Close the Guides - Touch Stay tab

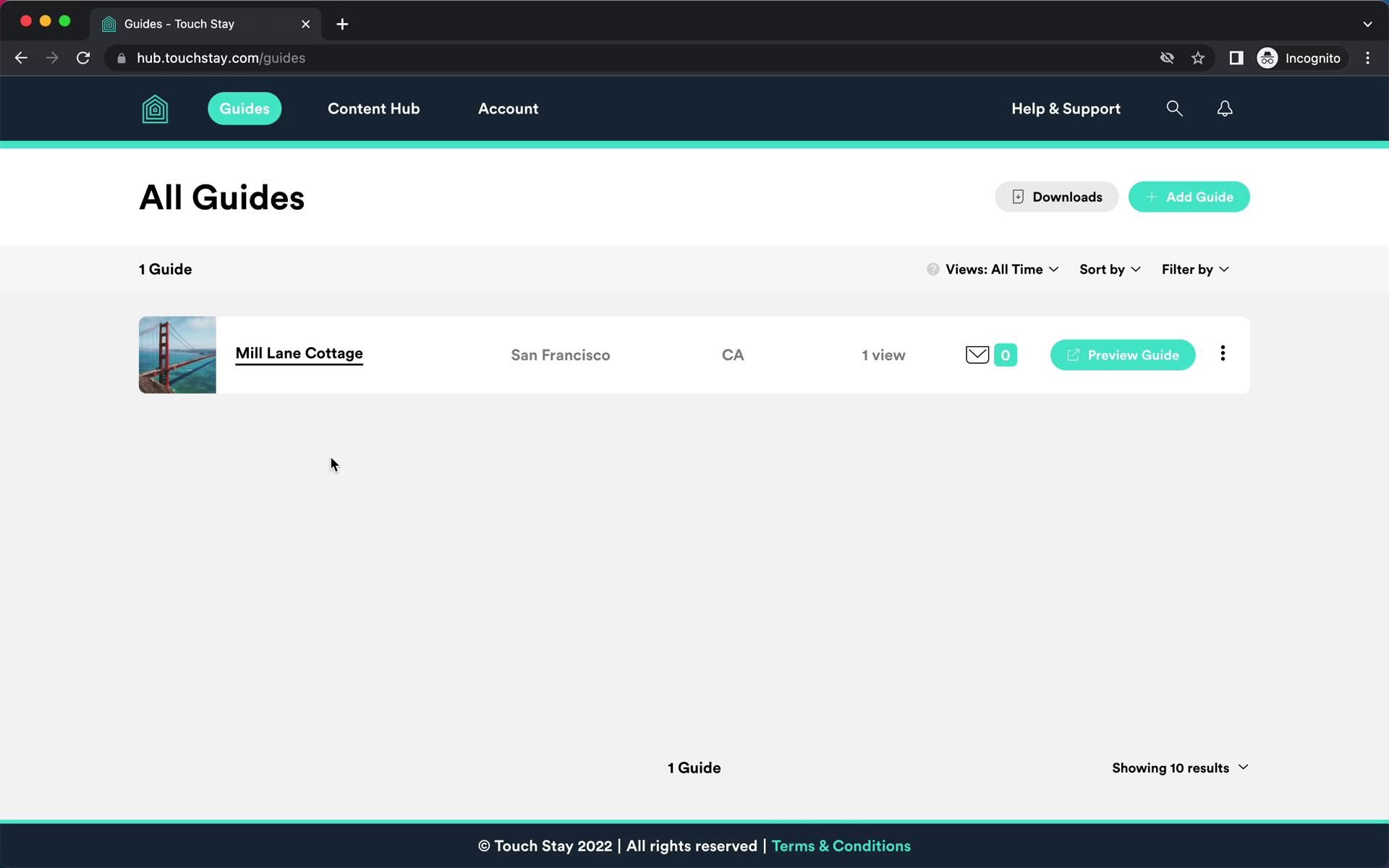pyautogui.click(x=305, y=24)
